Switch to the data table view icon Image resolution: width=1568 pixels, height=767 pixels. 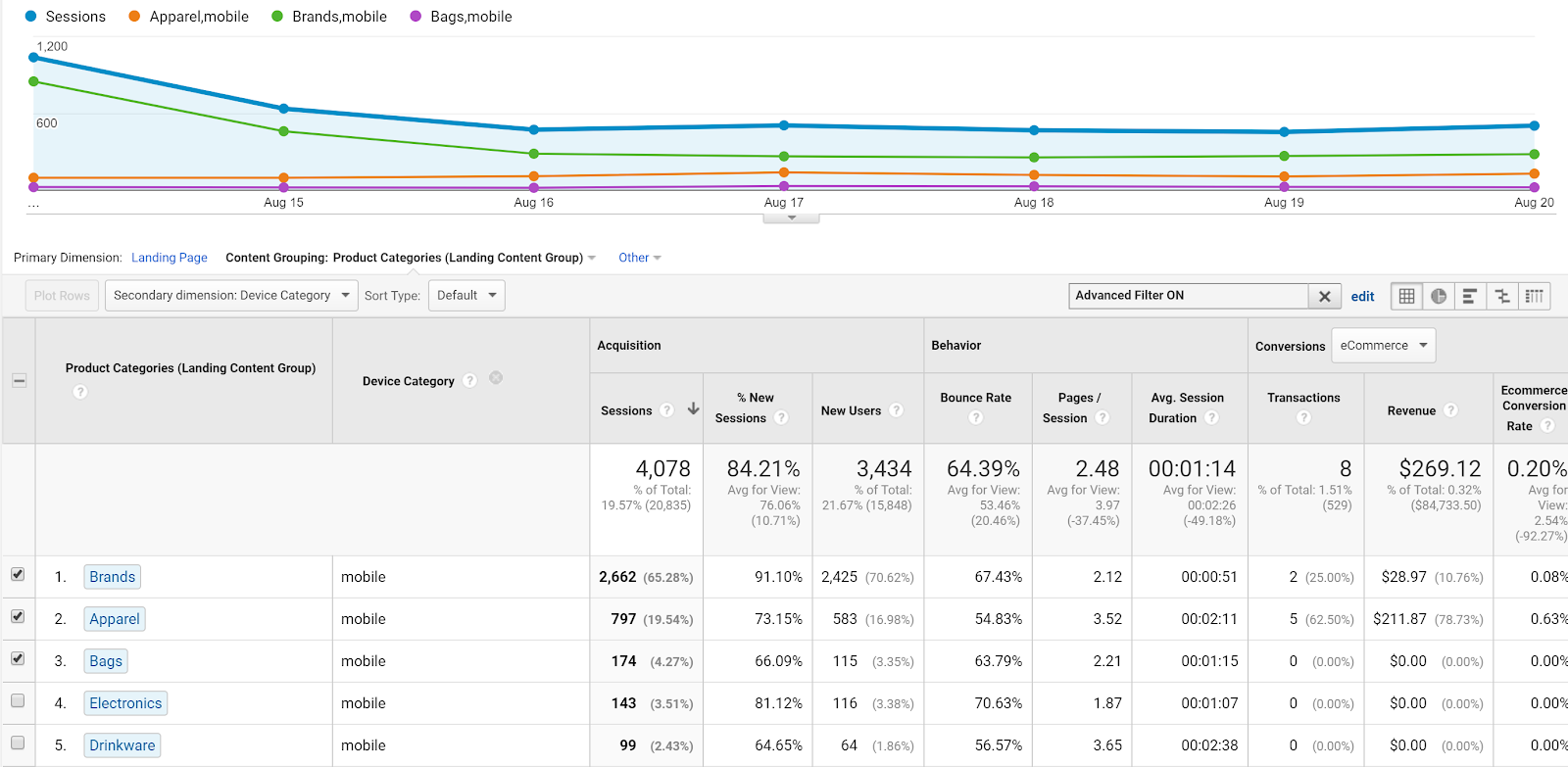(x=1406, y=296)
